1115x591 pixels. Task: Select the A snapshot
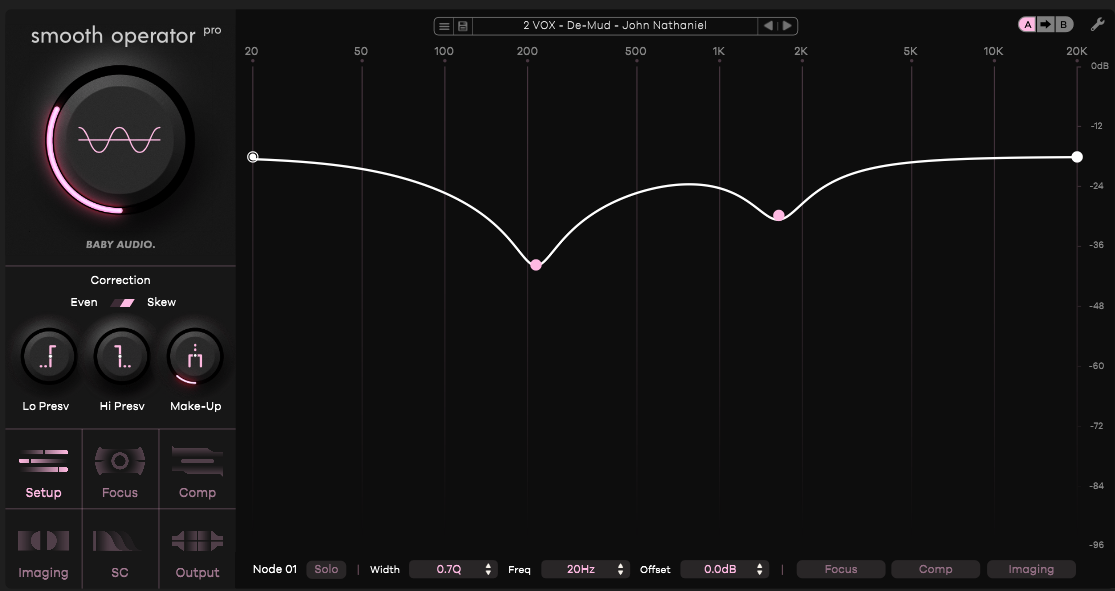[1028, 22]
